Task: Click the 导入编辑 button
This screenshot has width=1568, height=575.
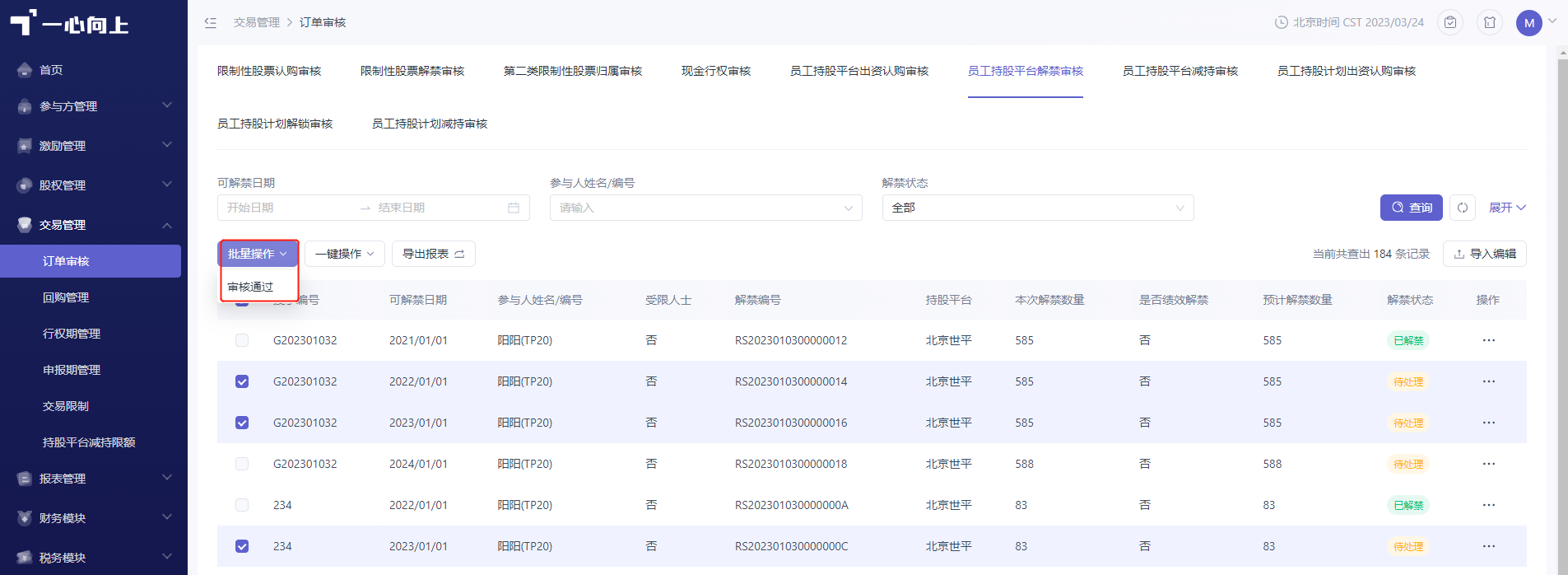Action: [x=1485, y=254]
